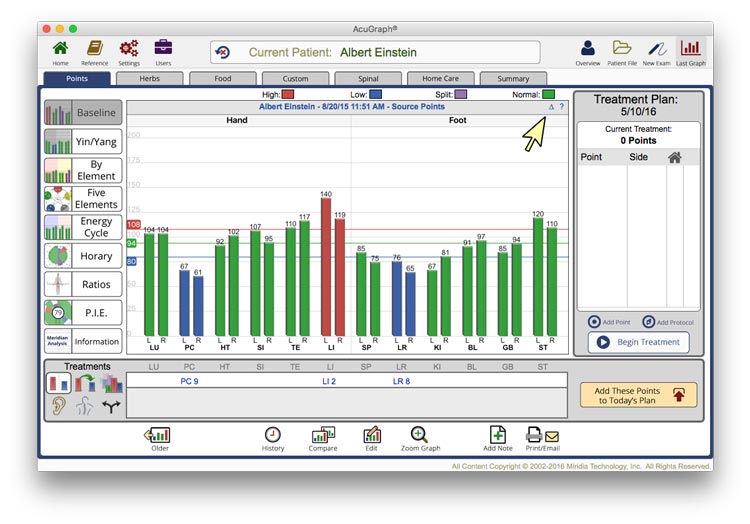This screenshot has width=750, height=524.
Task: Click the delta triangle icon in graph header
Action: click(x=551, y=107)
